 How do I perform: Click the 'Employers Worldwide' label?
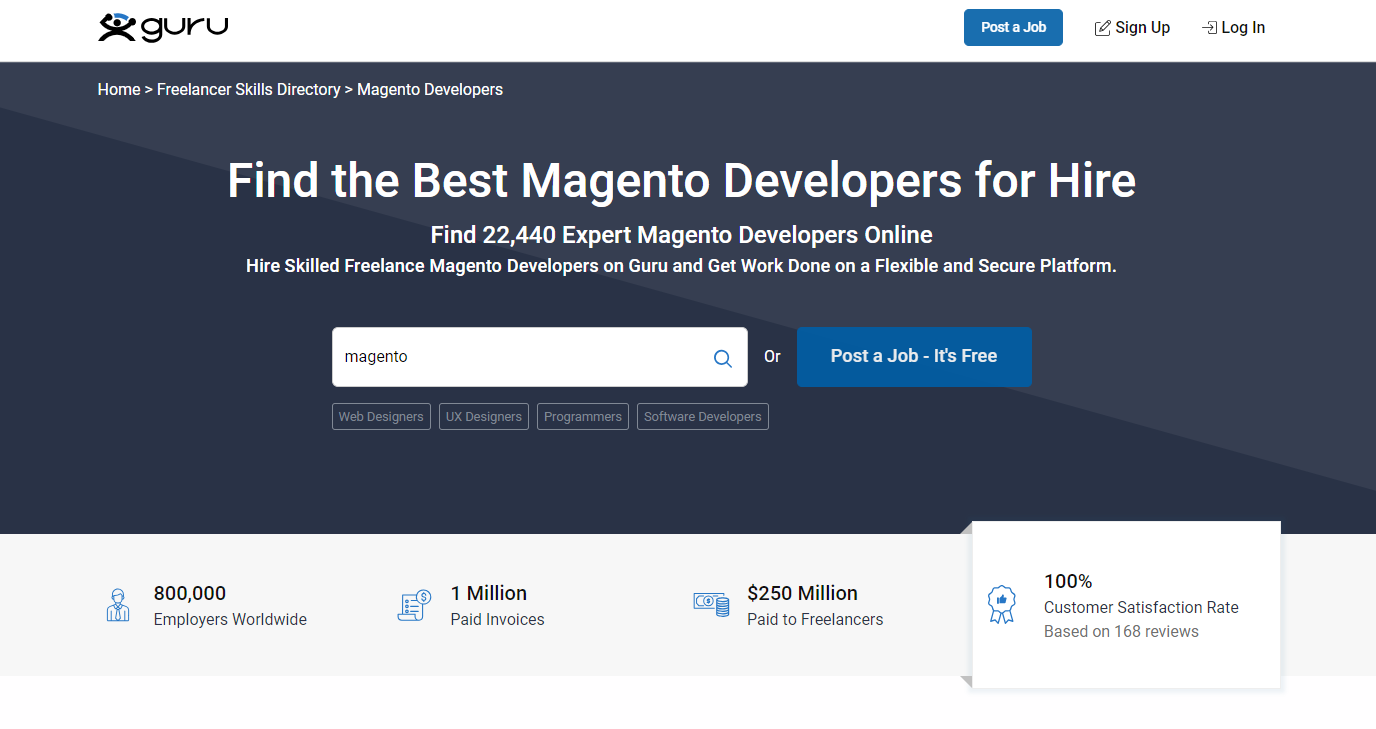point(230,620)
